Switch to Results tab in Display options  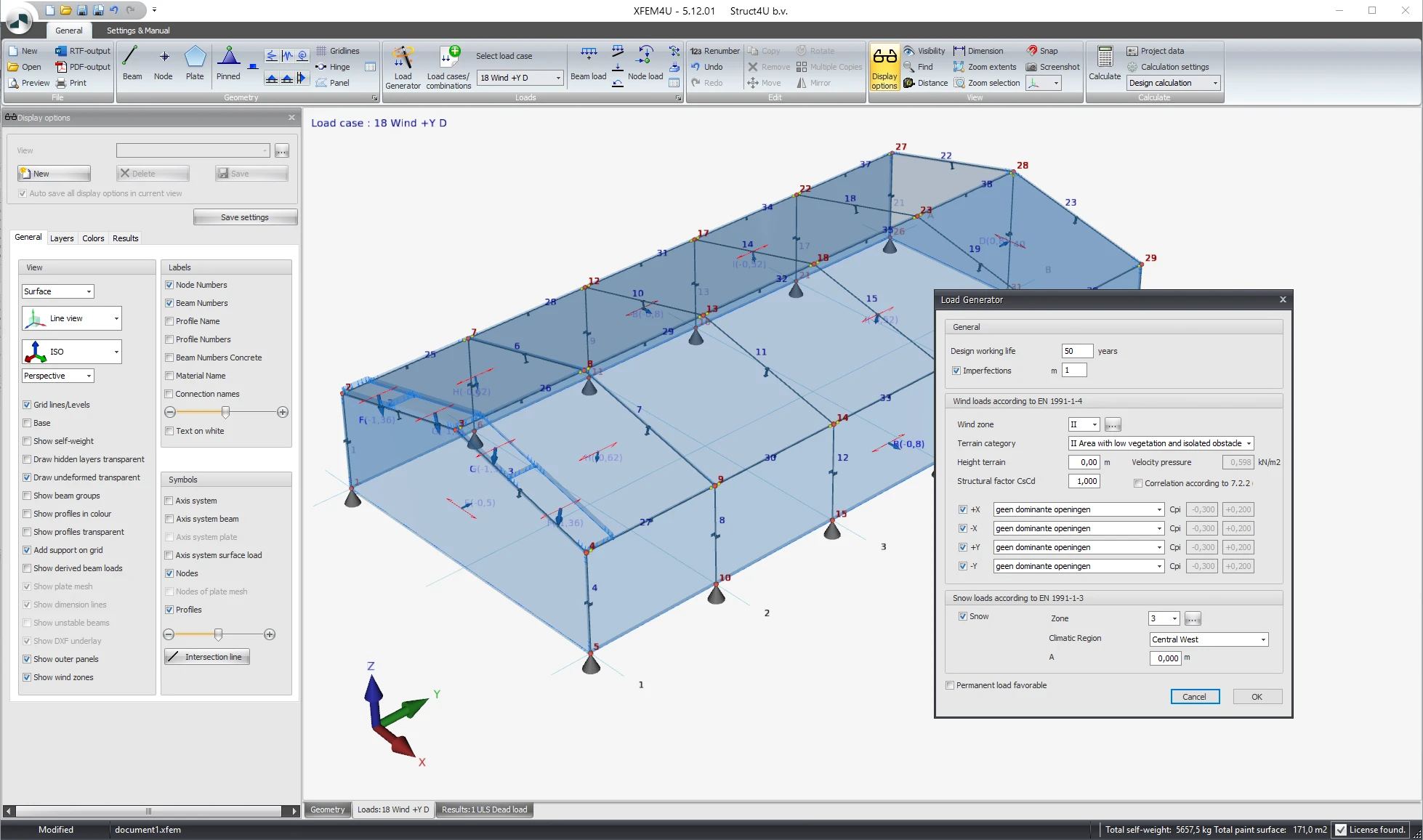[126, 238]
